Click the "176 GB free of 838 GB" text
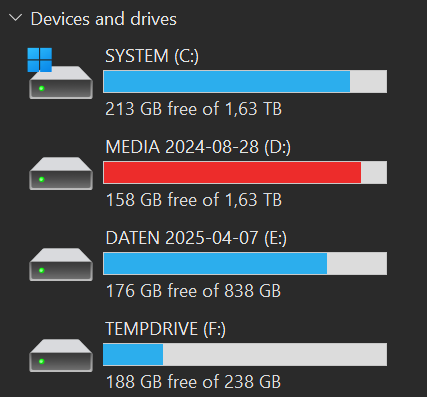 (193, 291)
